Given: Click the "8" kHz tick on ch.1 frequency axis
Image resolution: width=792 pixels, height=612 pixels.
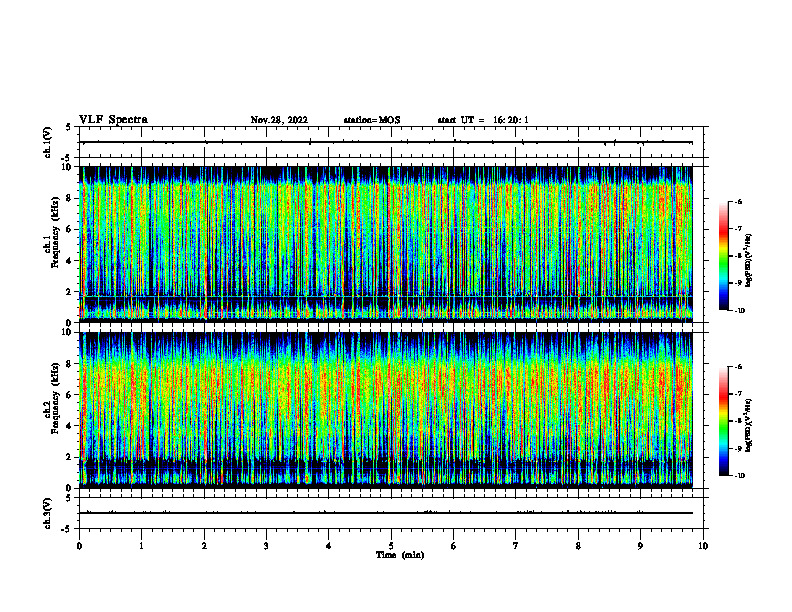Looking at the screenshot, I should click(70, 198).
